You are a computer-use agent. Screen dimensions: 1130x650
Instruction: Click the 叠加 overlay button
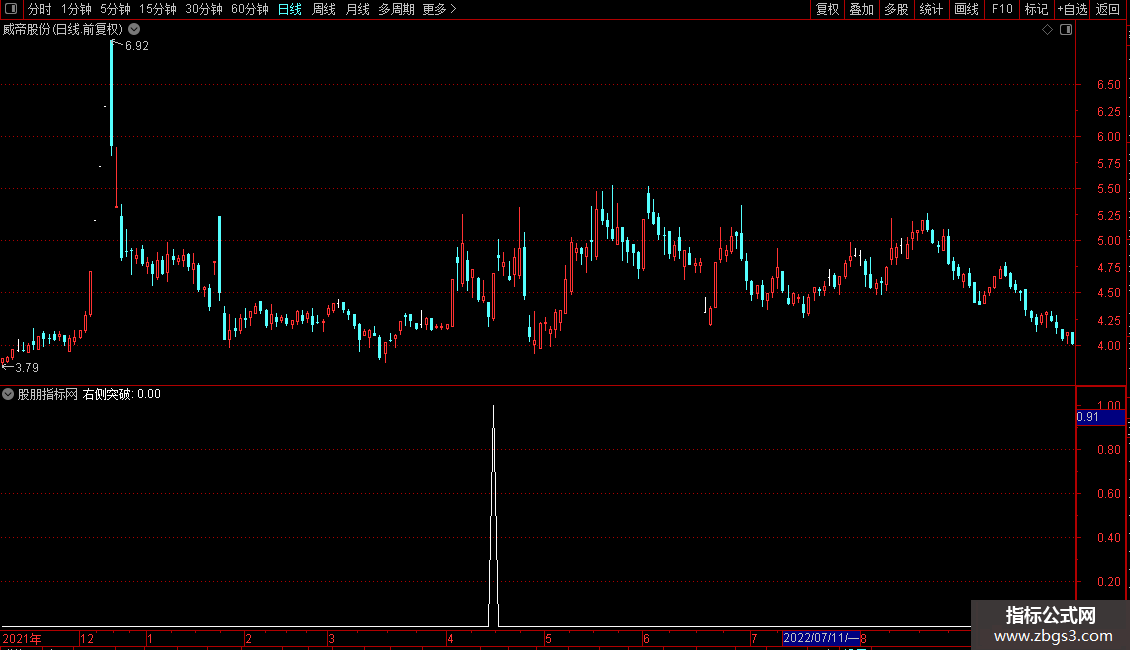click(861, 9)
